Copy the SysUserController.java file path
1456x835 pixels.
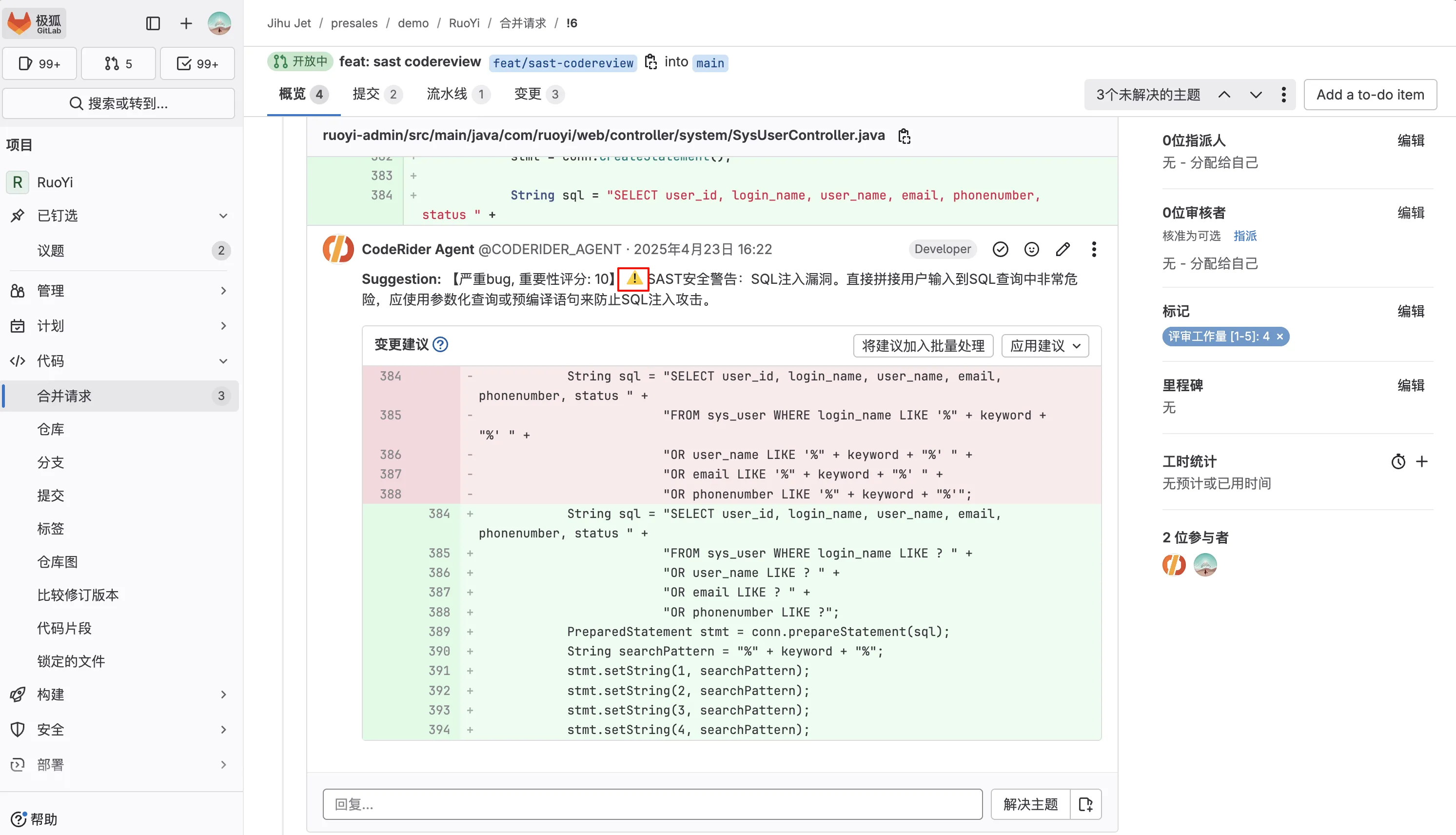point(904,136)
